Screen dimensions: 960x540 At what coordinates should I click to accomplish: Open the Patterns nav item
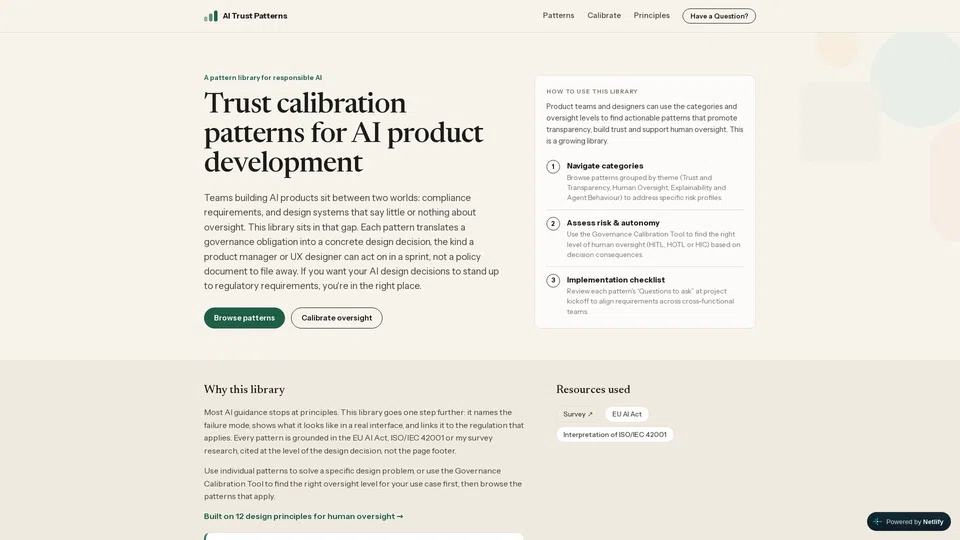(x=558, y=15)
